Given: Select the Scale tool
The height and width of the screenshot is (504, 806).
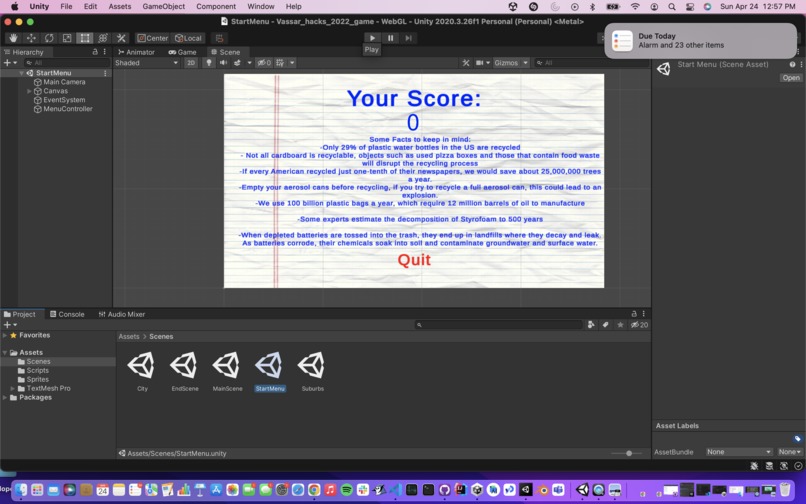Looking at the screenshot, I should [x=67, y=38].
